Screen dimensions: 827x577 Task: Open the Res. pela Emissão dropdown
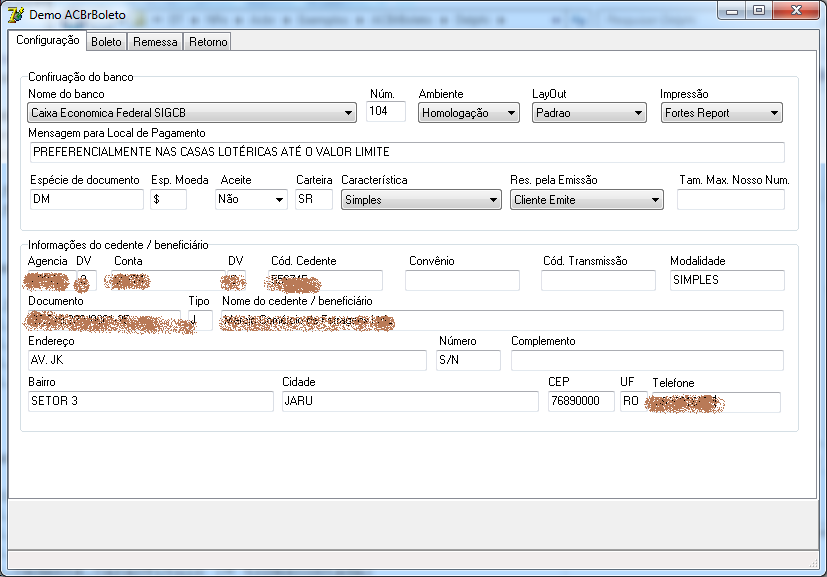click(x=586, y=200)
